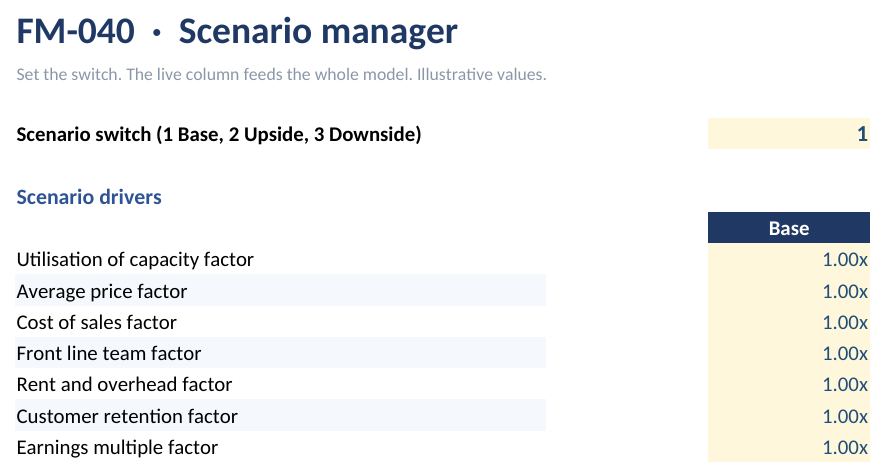Click the subtitle about the live column
Viewport: 886px width, 474px height.
pos(281,74)
